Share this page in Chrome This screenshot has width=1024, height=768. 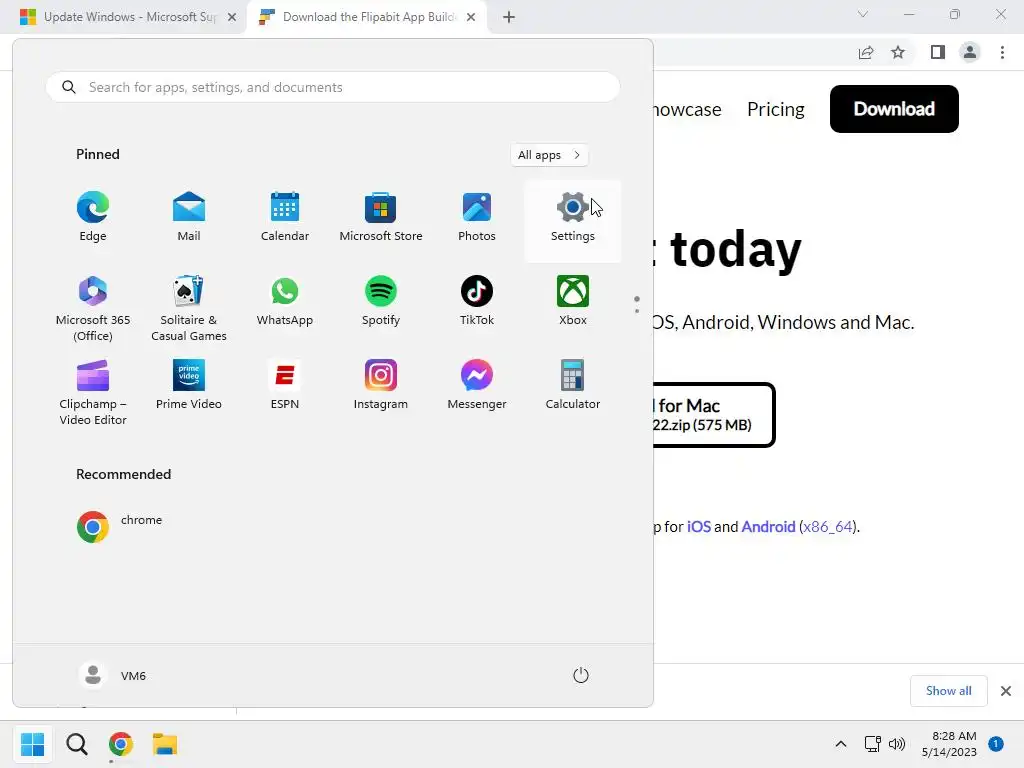click(x=866, y=52)
